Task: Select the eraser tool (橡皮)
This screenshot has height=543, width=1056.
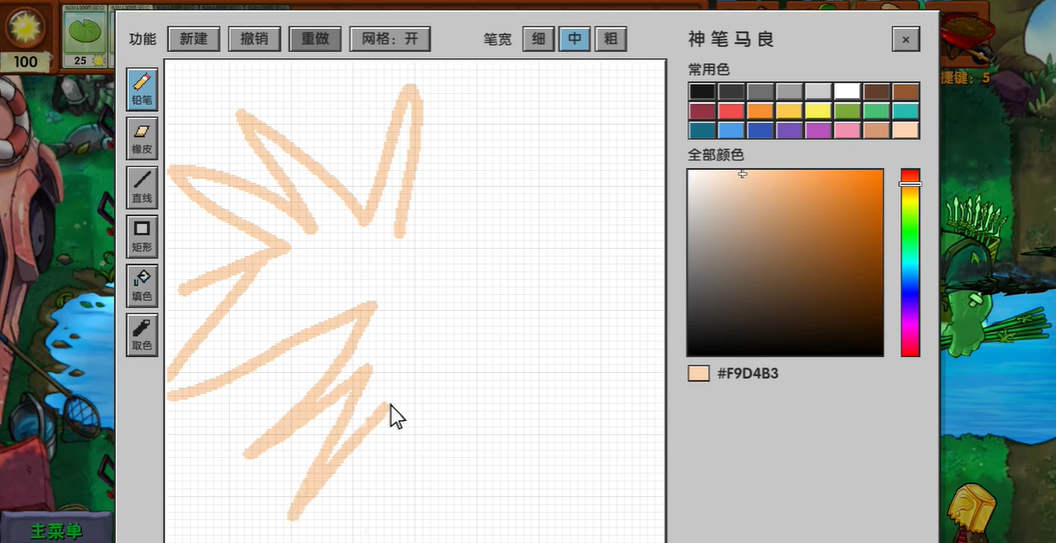Action: [x=142, y=139]
